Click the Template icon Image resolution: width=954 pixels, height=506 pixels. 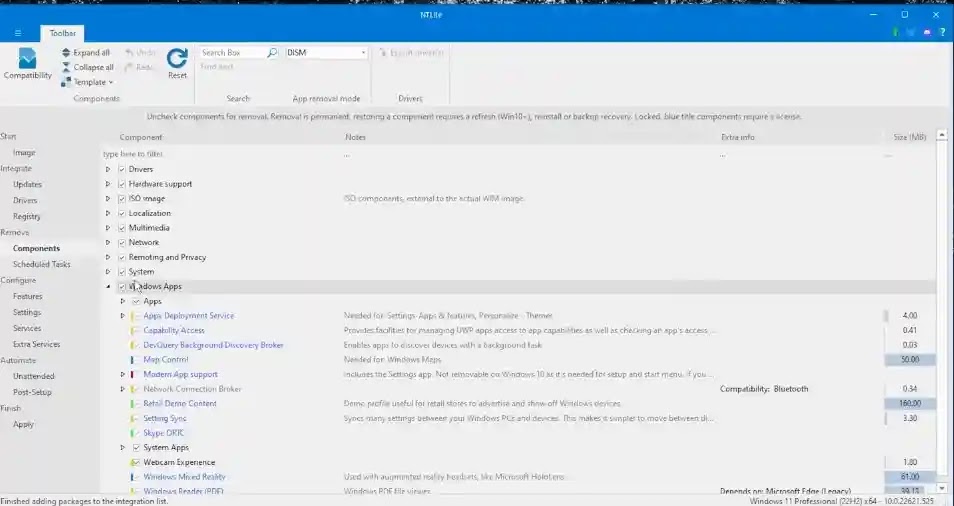(x=66, y=82)
